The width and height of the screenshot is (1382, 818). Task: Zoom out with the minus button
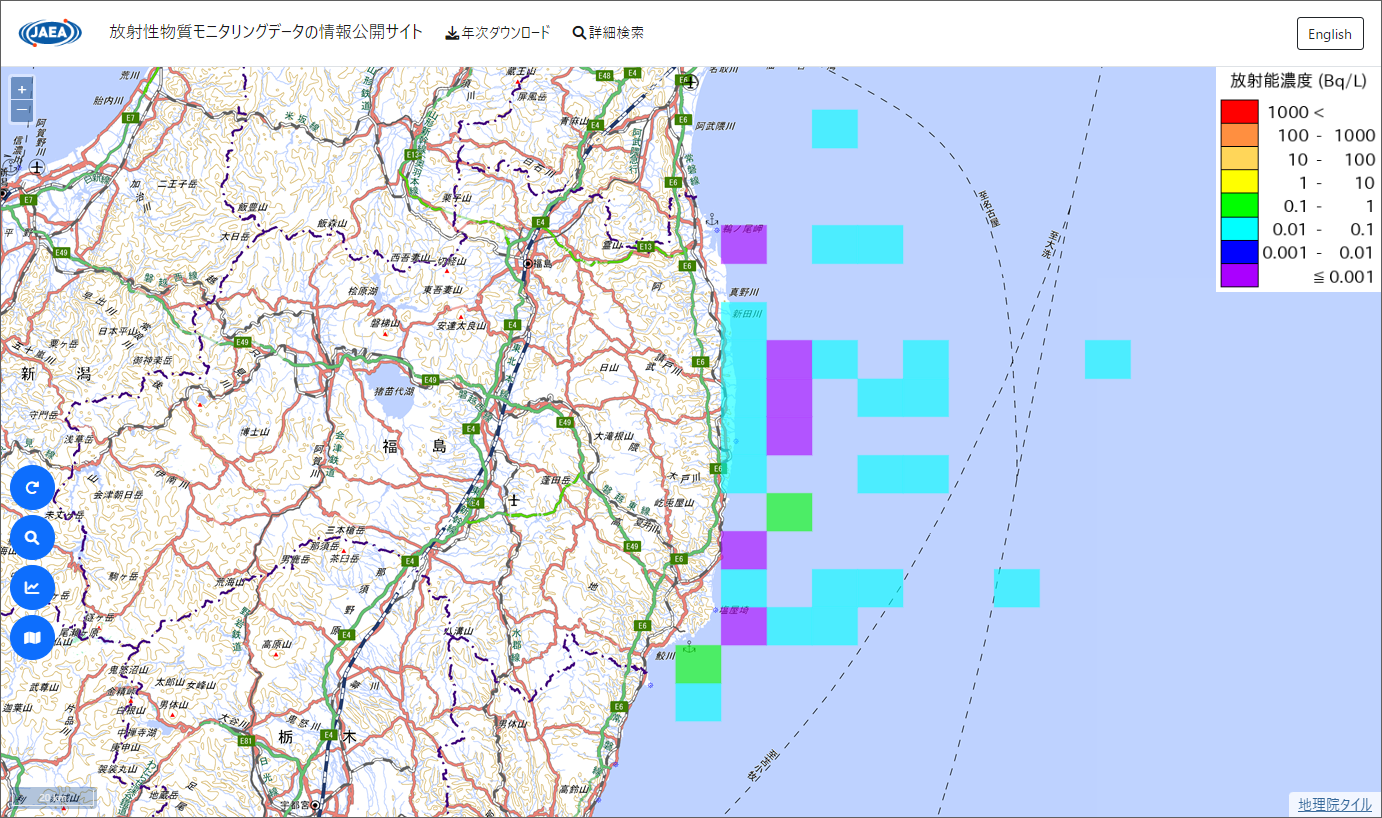(22, 110)
